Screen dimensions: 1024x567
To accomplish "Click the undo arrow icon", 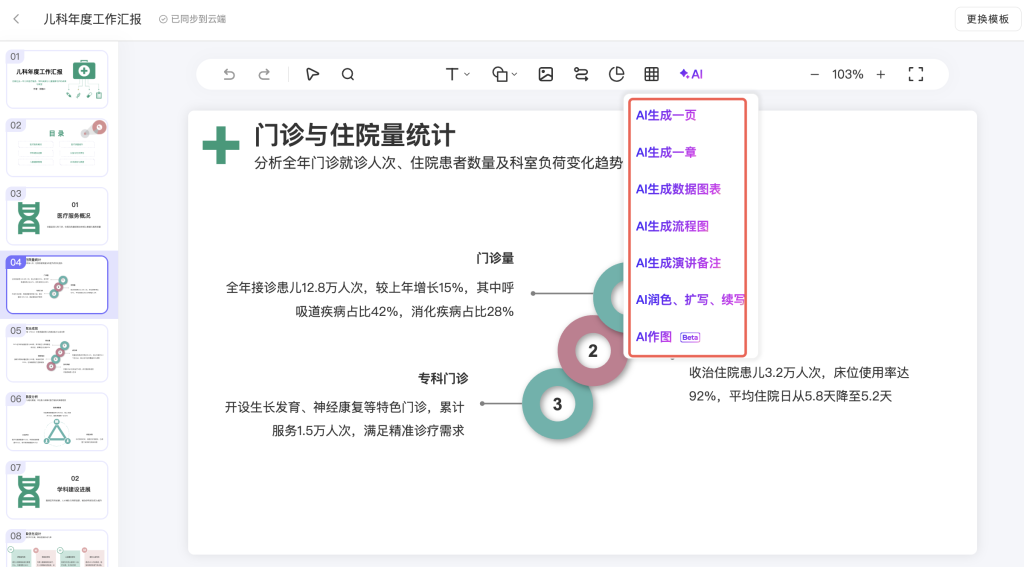I will pyautogui.click(x=229, y=74).
